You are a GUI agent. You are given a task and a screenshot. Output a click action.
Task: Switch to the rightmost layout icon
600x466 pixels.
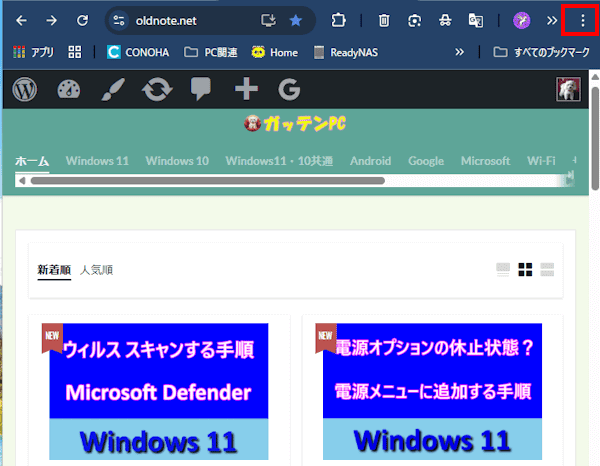[x=547, y=269]
